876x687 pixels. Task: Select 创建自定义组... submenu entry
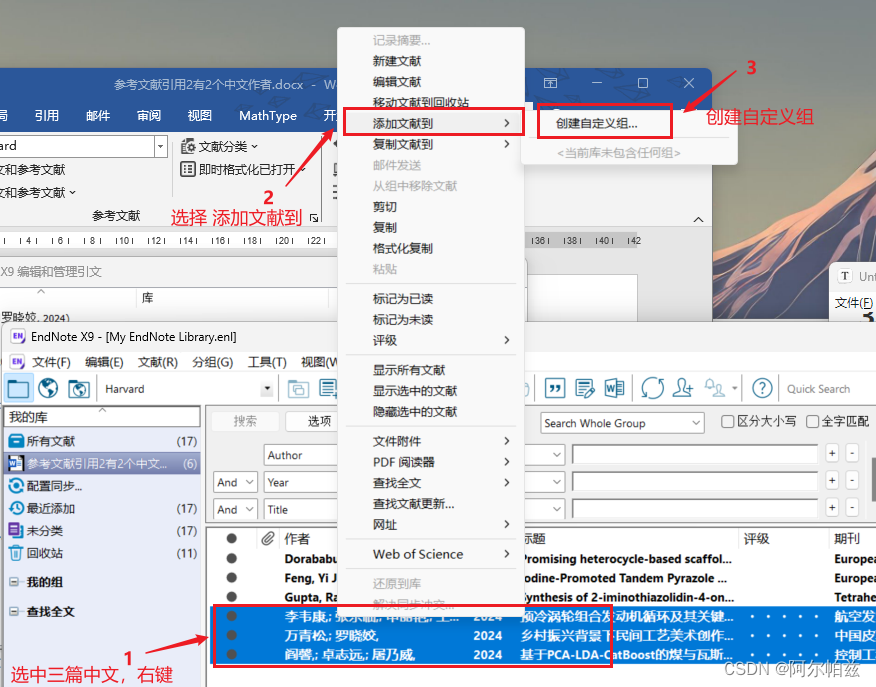tap(597, 123)
